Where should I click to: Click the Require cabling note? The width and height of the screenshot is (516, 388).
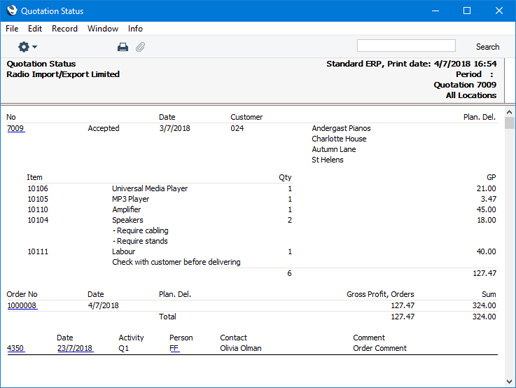tap(140, 231)
